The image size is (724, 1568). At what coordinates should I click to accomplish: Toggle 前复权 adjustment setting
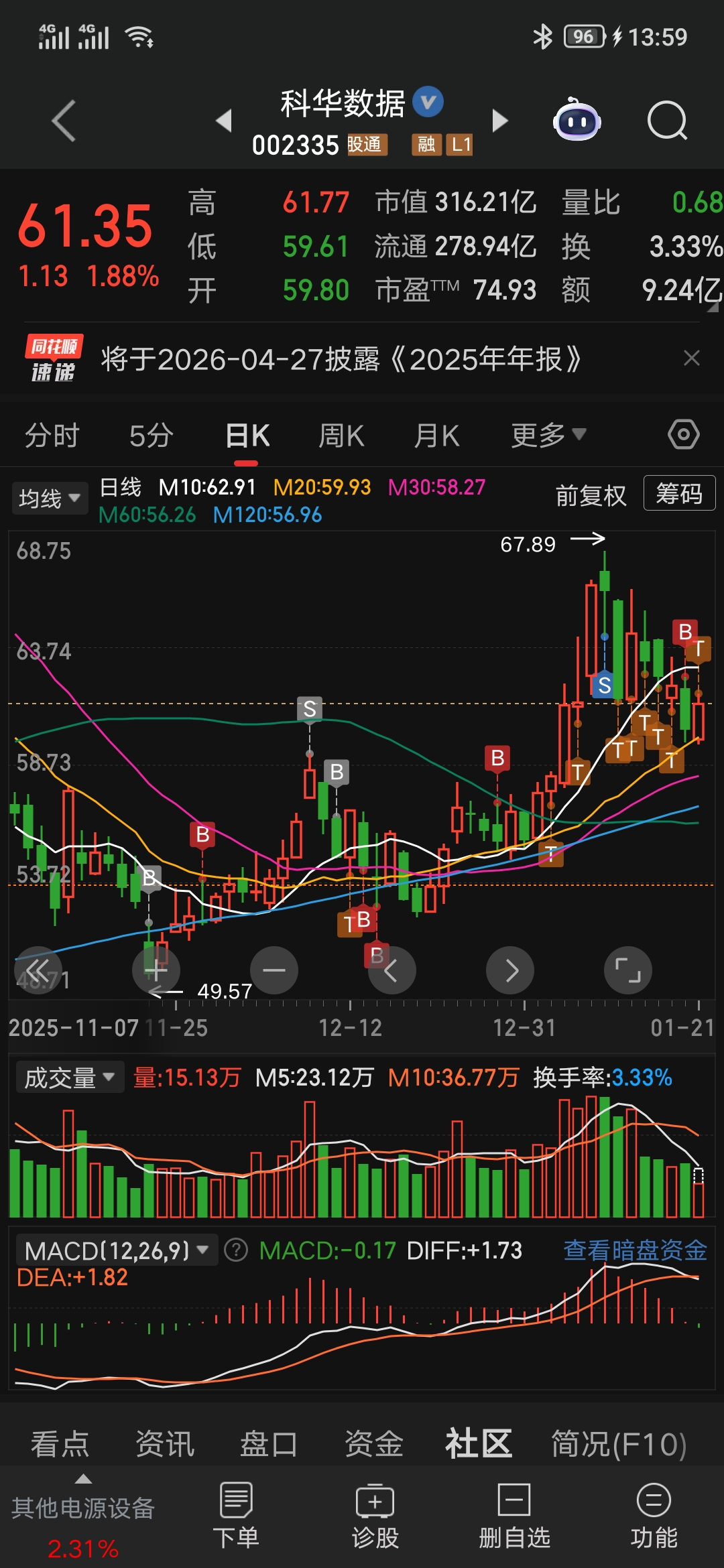point(591,496)
